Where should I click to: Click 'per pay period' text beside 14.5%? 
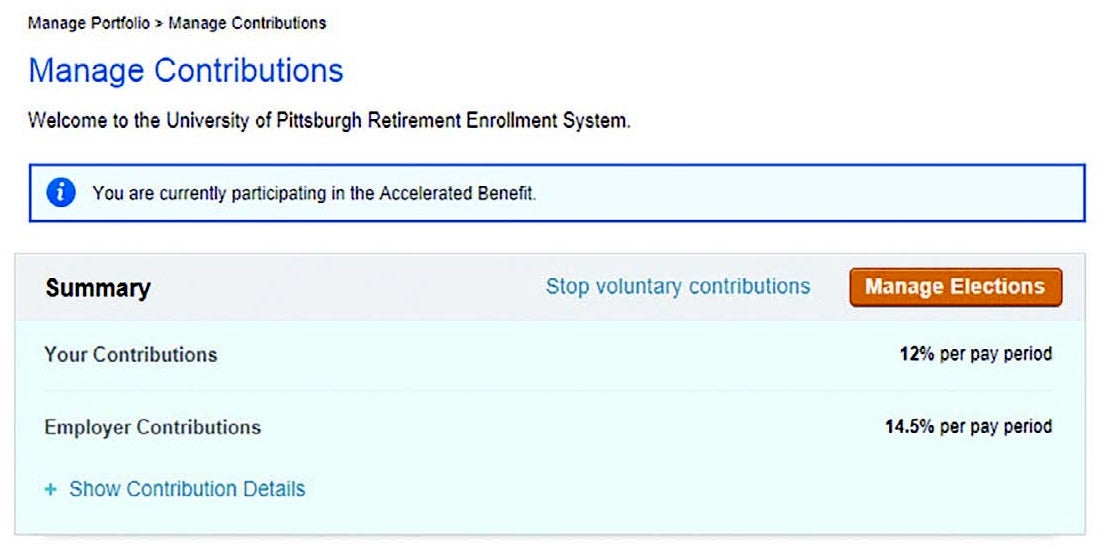(x=996, y=427)
